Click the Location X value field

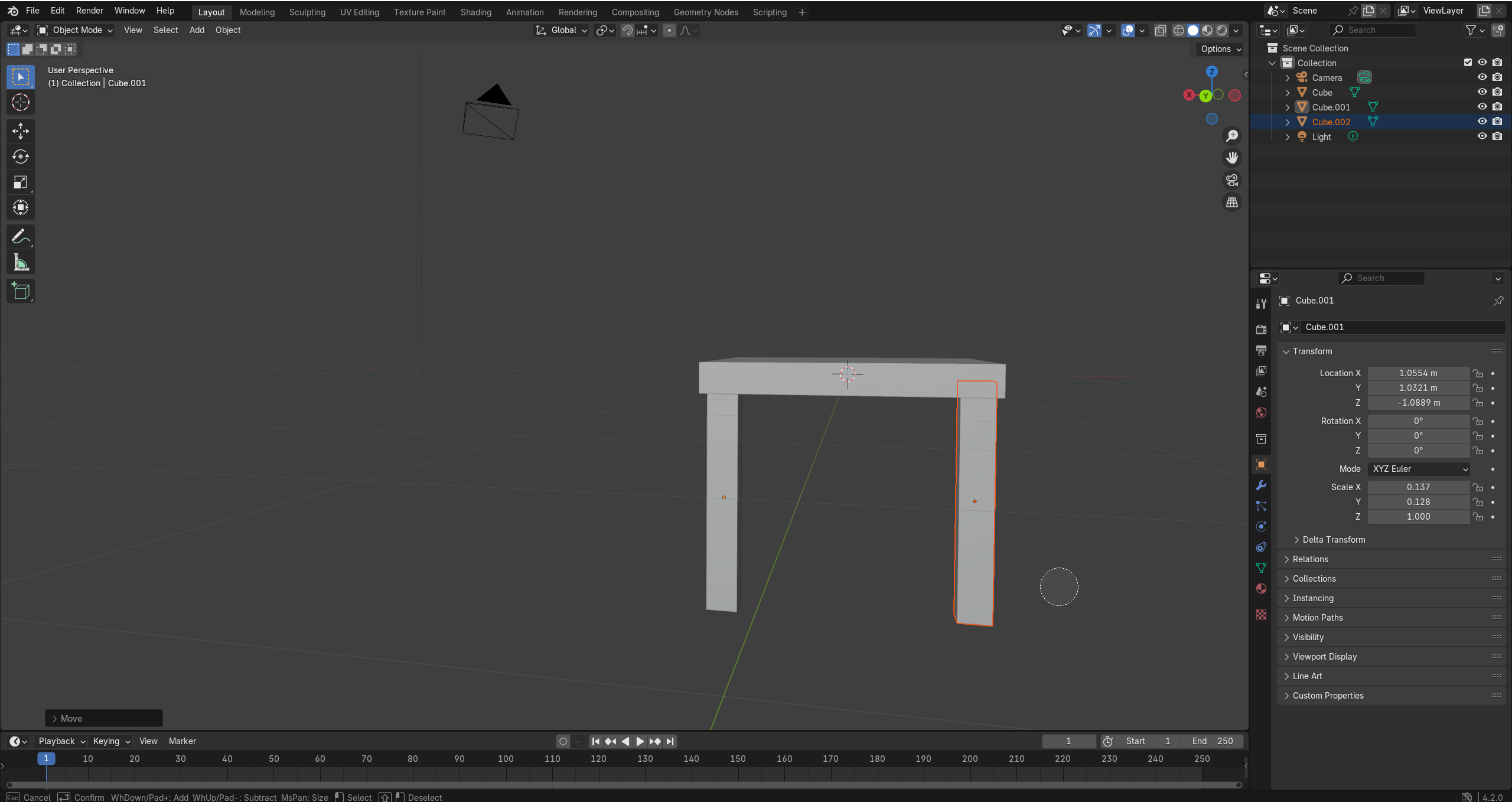pos(1417,373)
